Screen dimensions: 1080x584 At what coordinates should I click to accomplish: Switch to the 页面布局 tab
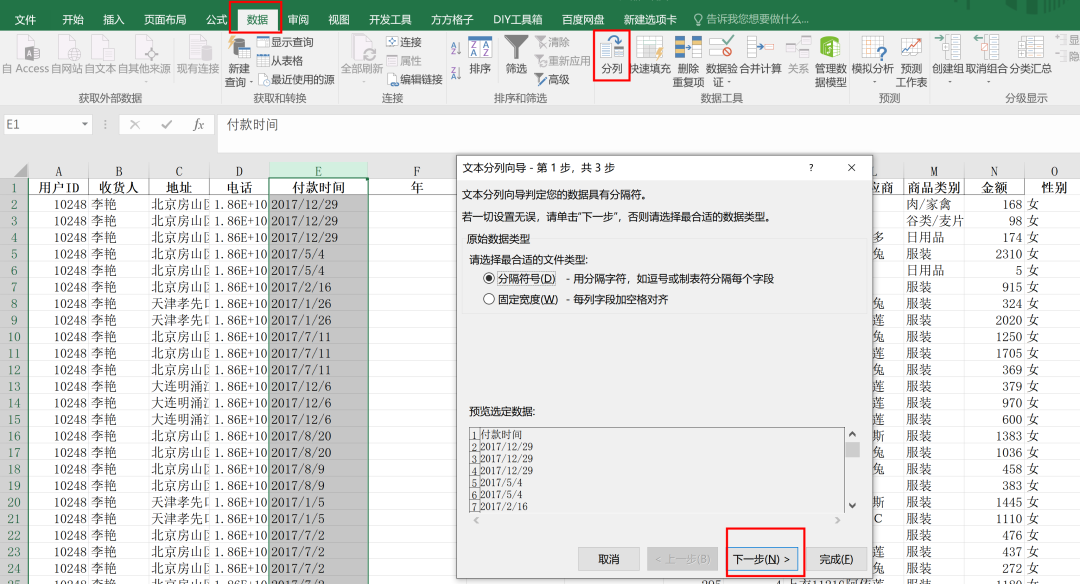165,19
